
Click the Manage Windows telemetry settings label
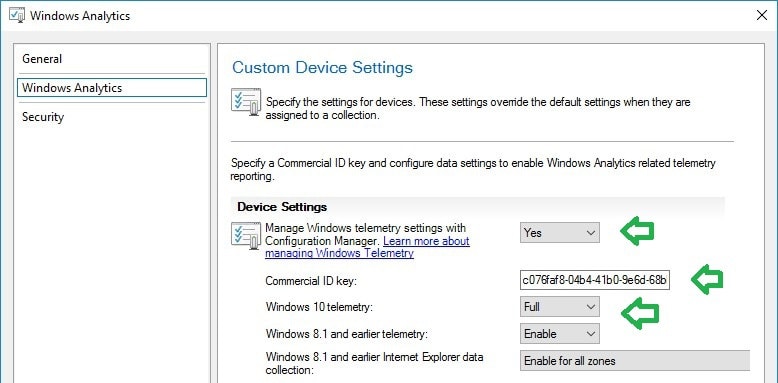(x=366, y=234)
